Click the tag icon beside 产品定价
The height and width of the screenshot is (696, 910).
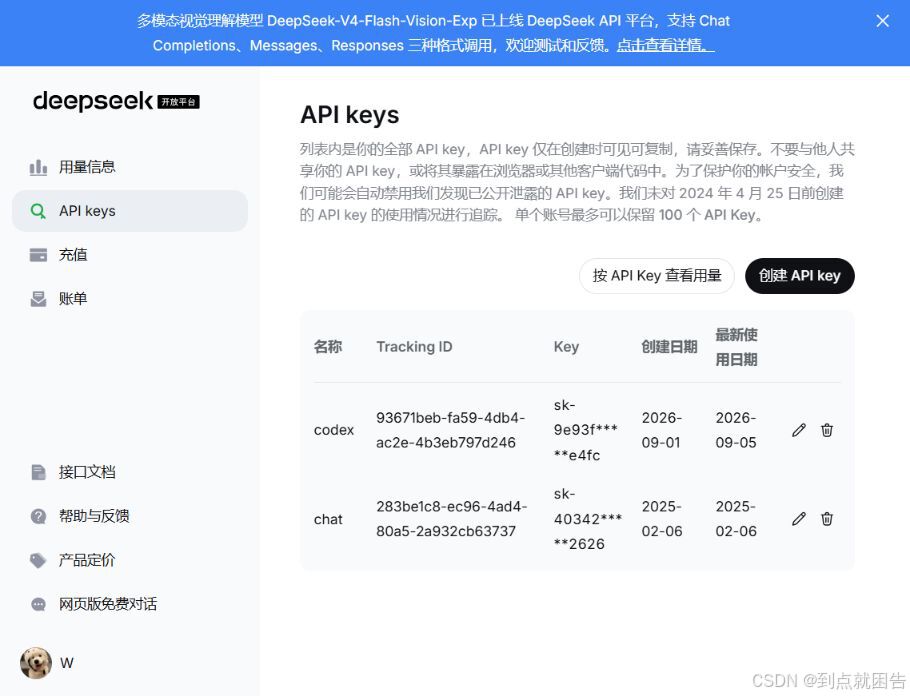38,560
